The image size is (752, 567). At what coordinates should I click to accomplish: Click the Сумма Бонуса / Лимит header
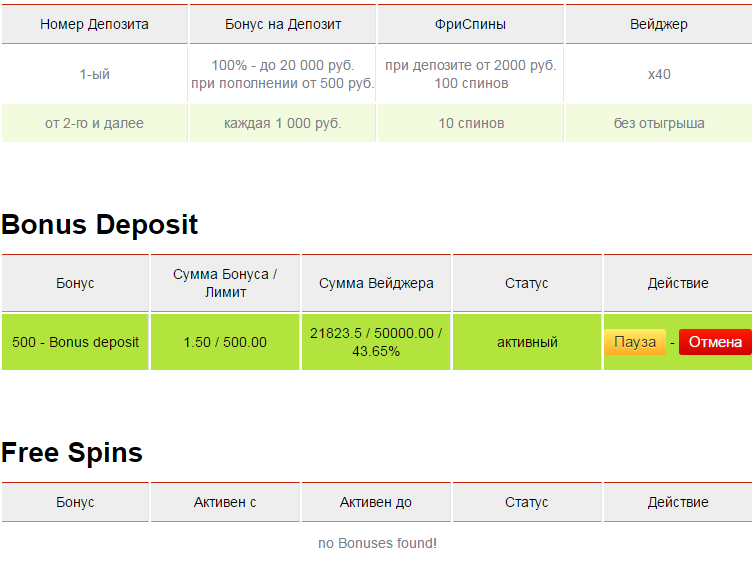pos(225,283)
